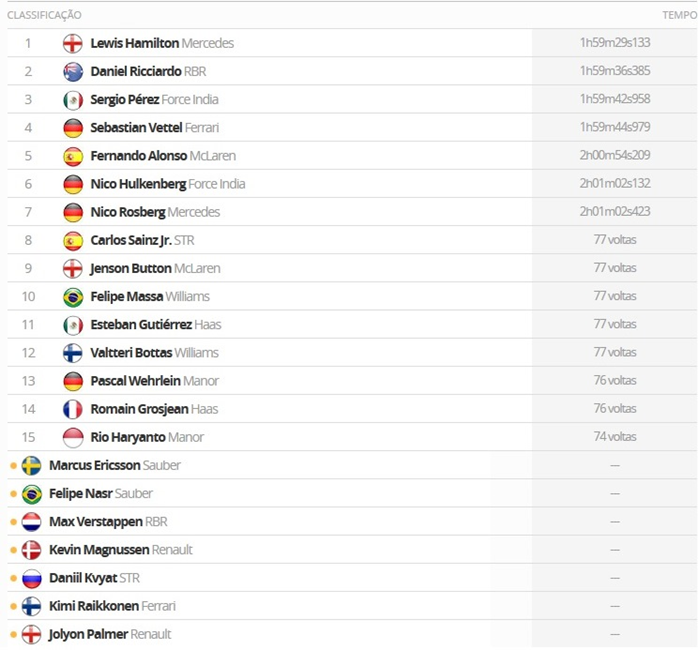Click the Swedish flag next to Marcus Ericsson
This screenshot has width=698, height=650.
coord(31,465)
